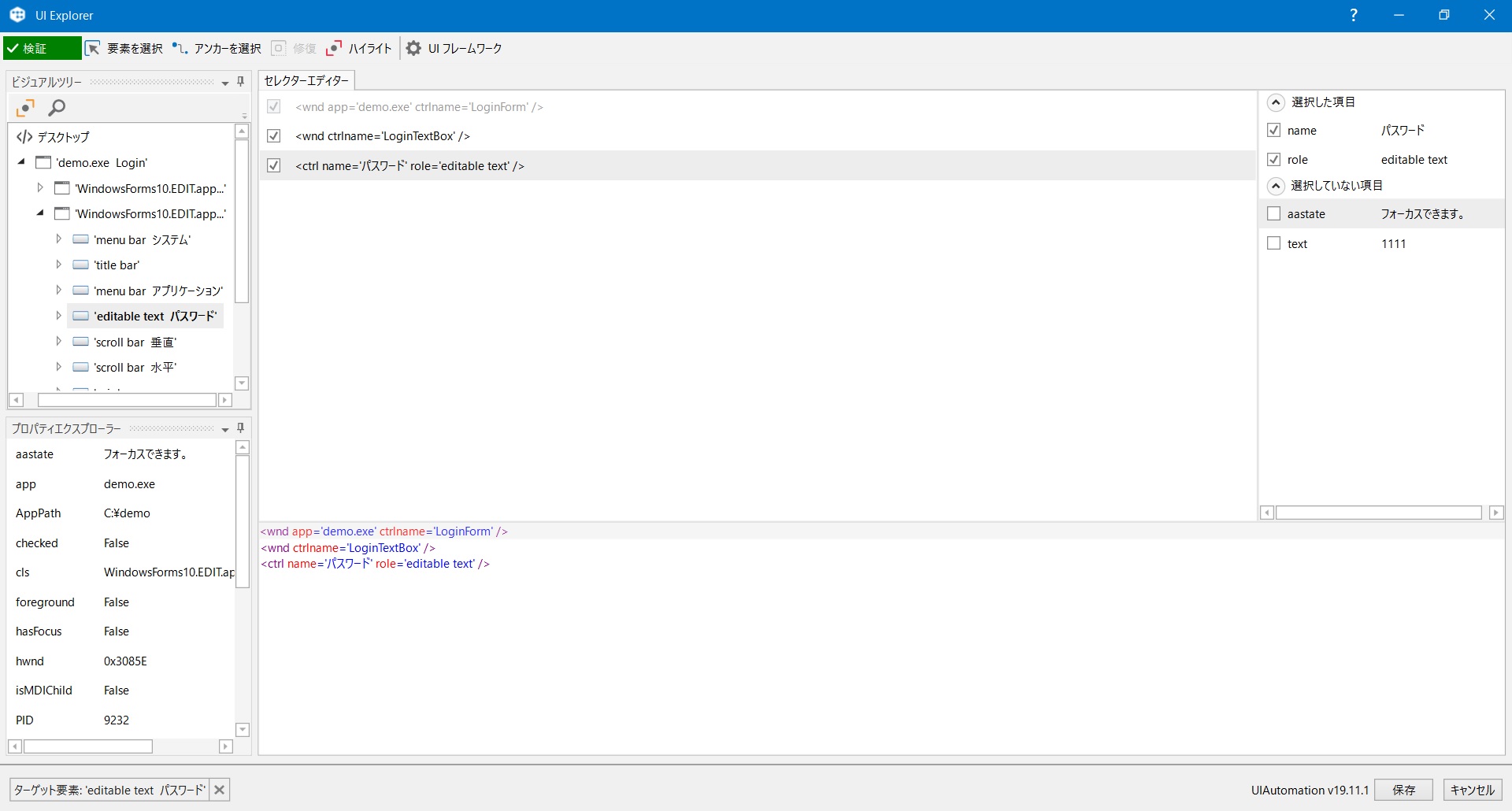Select 'title bar' tree item
Screen dimensions: 1512x811
tap(117, 265)
